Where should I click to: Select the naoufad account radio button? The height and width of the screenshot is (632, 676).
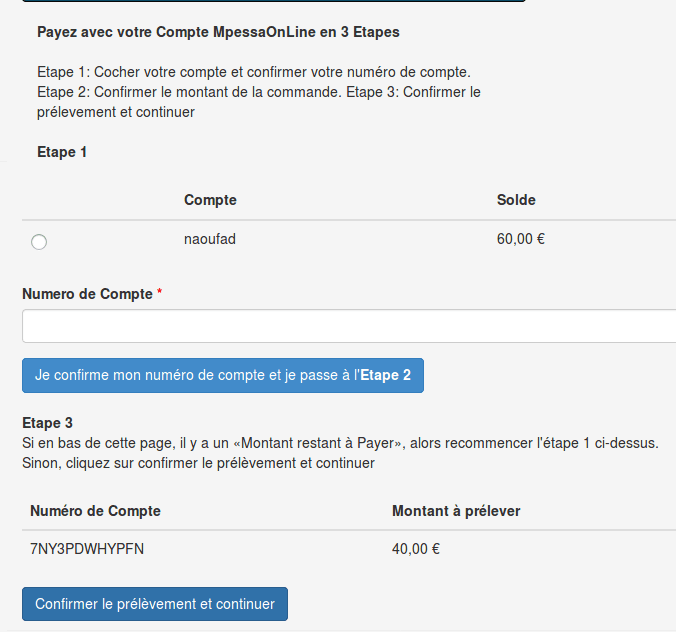[39, 242]
